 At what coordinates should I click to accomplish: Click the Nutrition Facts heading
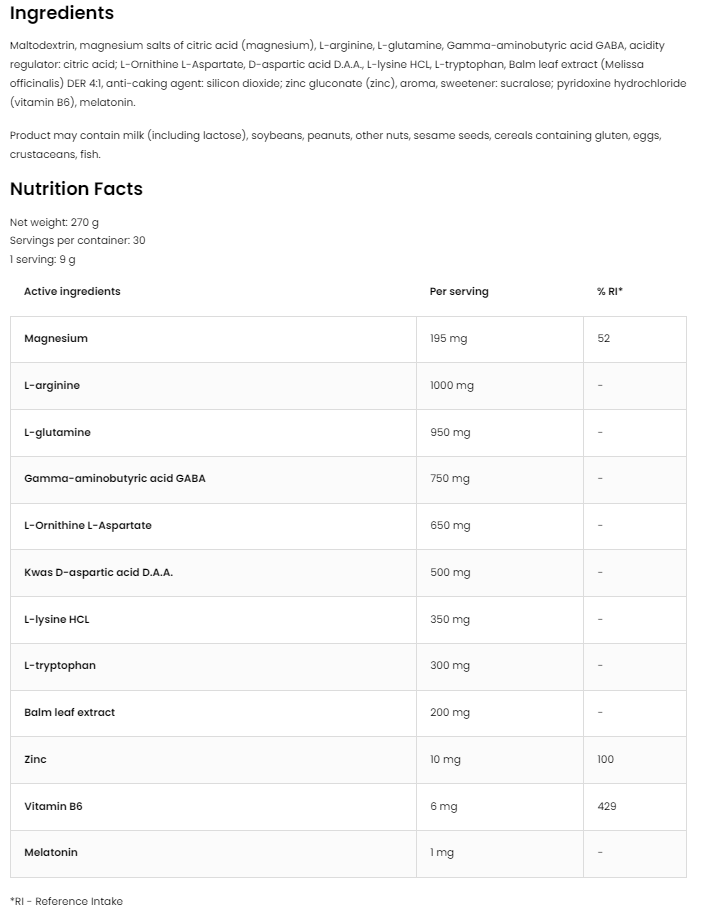pos(76,189)
